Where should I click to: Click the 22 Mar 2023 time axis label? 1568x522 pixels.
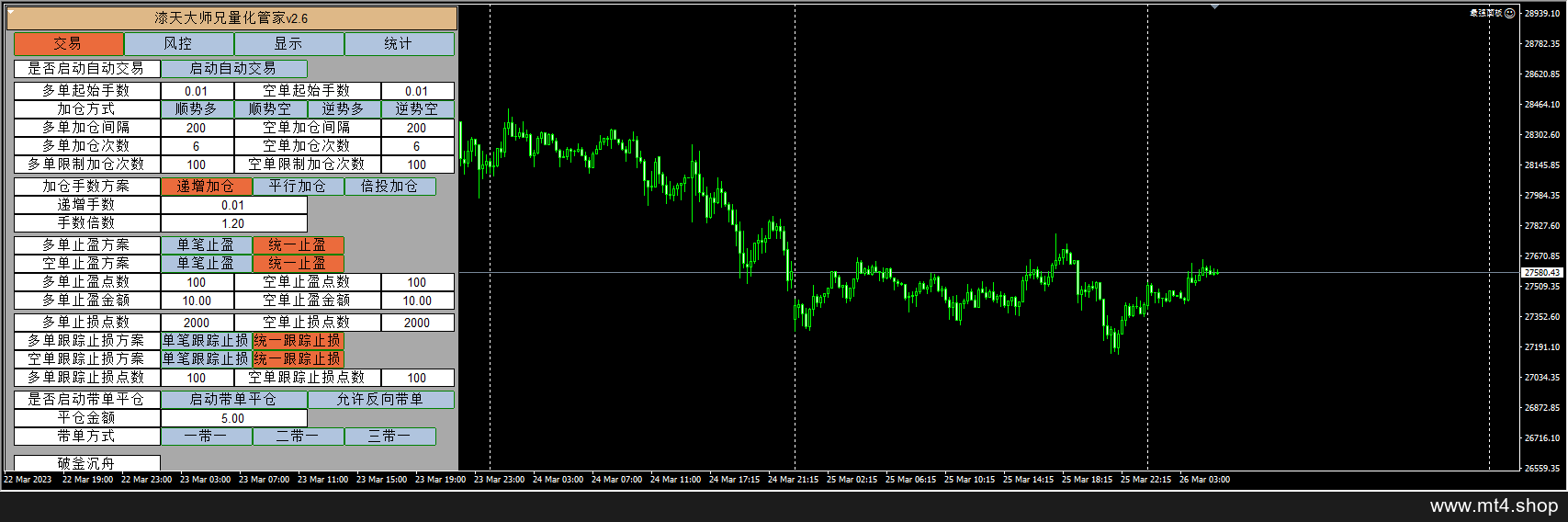[28, 479]
